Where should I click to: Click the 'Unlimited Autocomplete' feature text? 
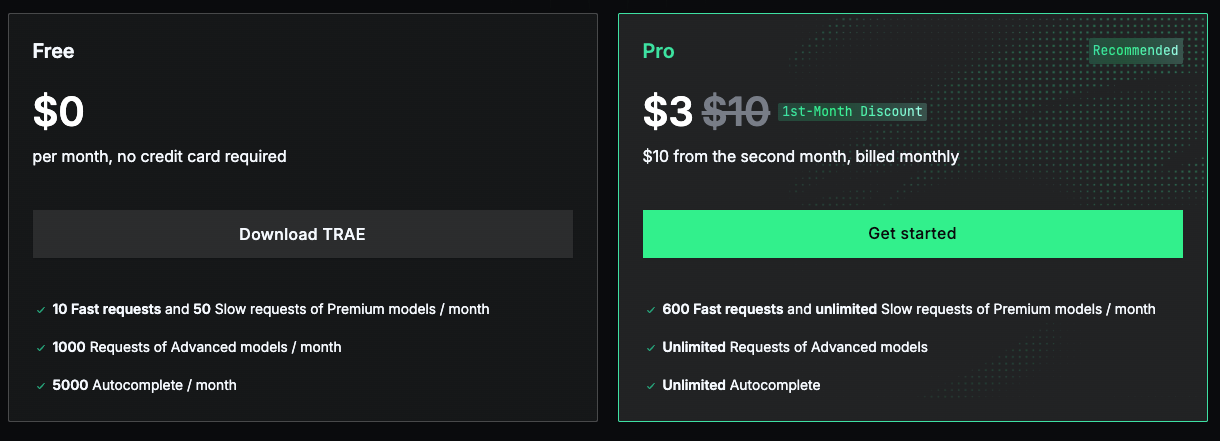(x=741, y=385)
